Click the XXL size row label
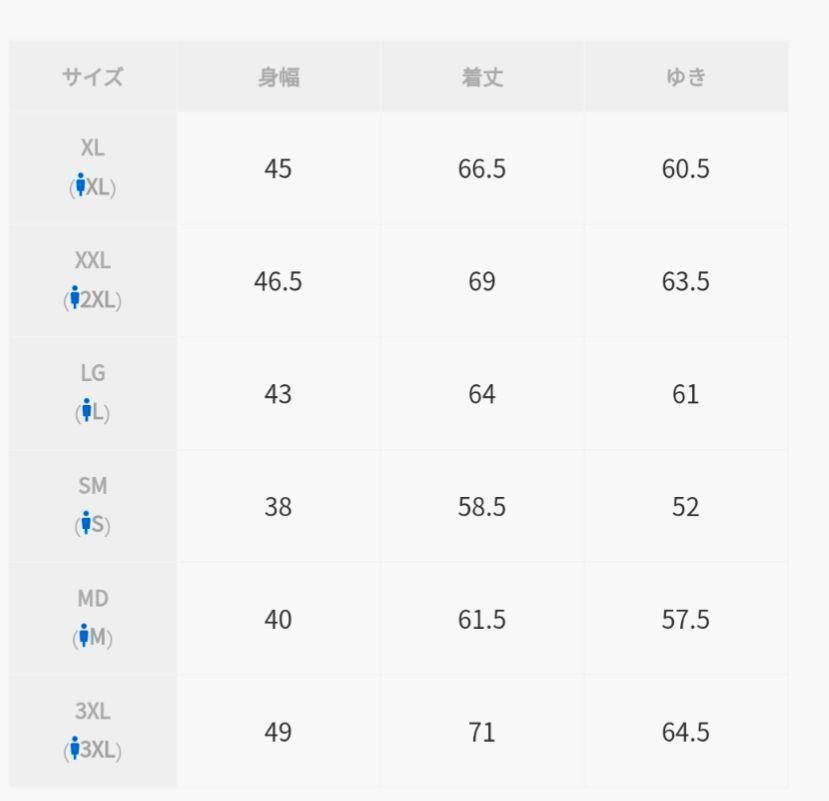Viewport: 829px width, 801px height. [93, 260]
